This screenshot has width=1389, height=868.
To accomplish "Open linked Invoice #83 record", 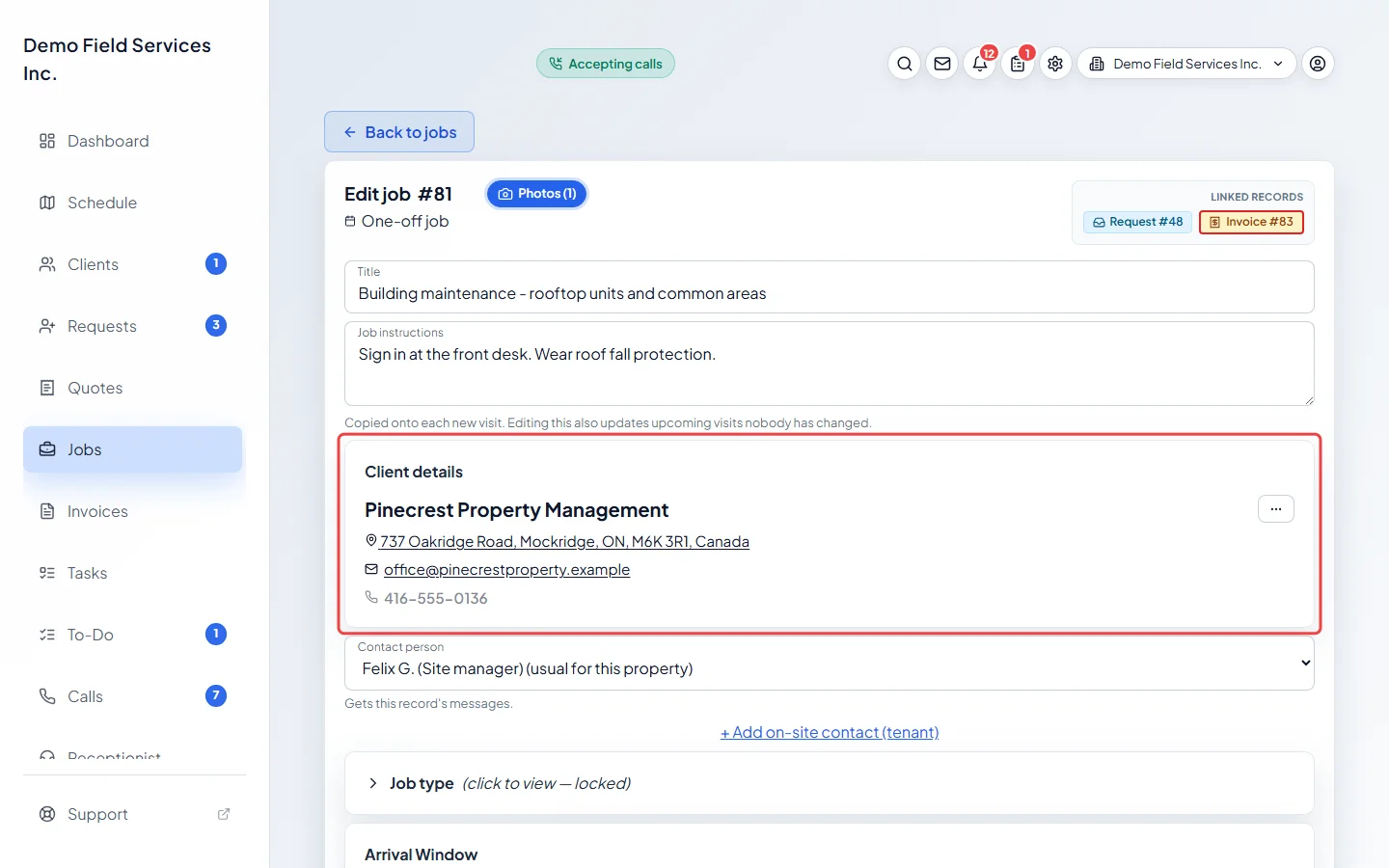I will click(x=1251, y=222).
